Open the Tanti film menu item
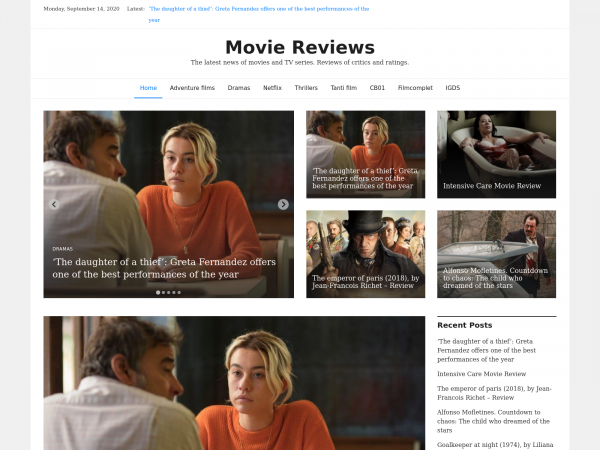The width and height of the screenshot is (600, 450). 344,88
